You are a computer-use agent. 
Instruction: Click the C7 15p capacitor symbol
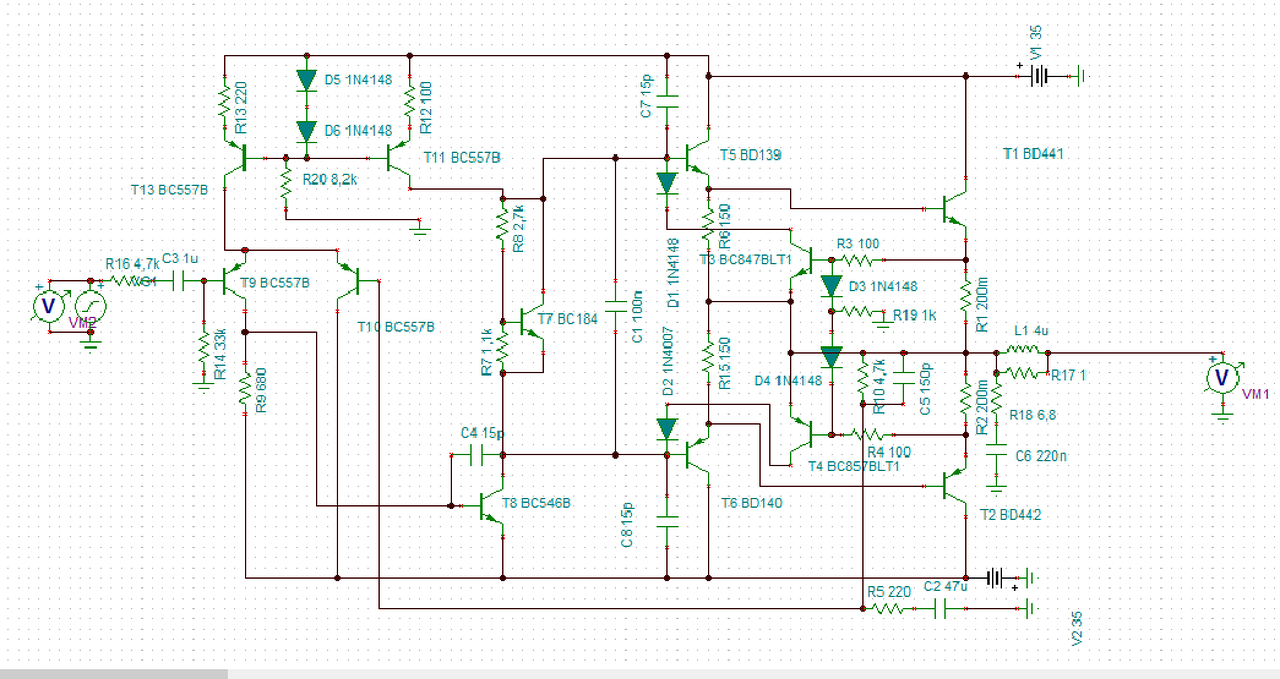point(667,101)
